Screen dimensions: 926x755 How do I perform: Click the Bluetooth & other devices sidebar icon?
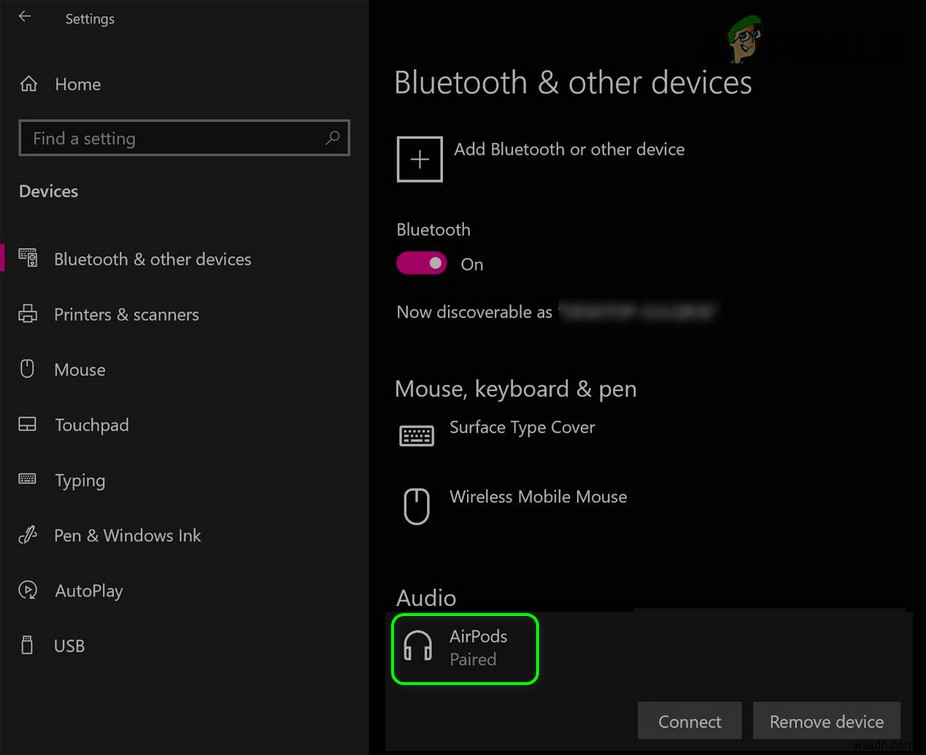[x=28, y=258]
